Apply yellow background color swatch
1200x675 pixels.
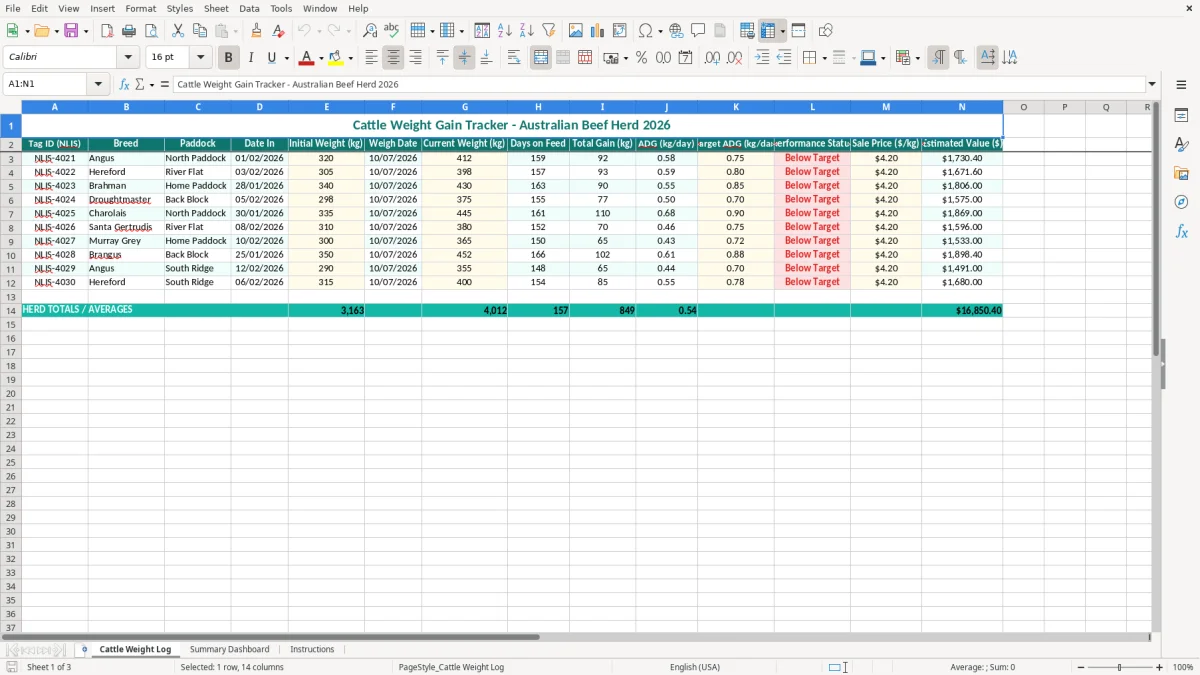point(336,58)
